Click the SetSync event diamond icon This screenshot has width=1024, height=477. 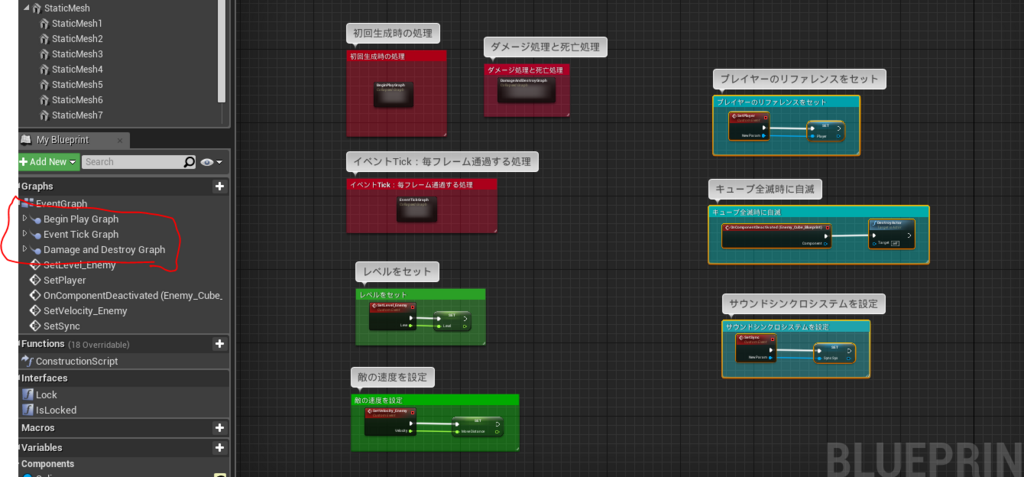pyautogui.click(x=36, y=326)
